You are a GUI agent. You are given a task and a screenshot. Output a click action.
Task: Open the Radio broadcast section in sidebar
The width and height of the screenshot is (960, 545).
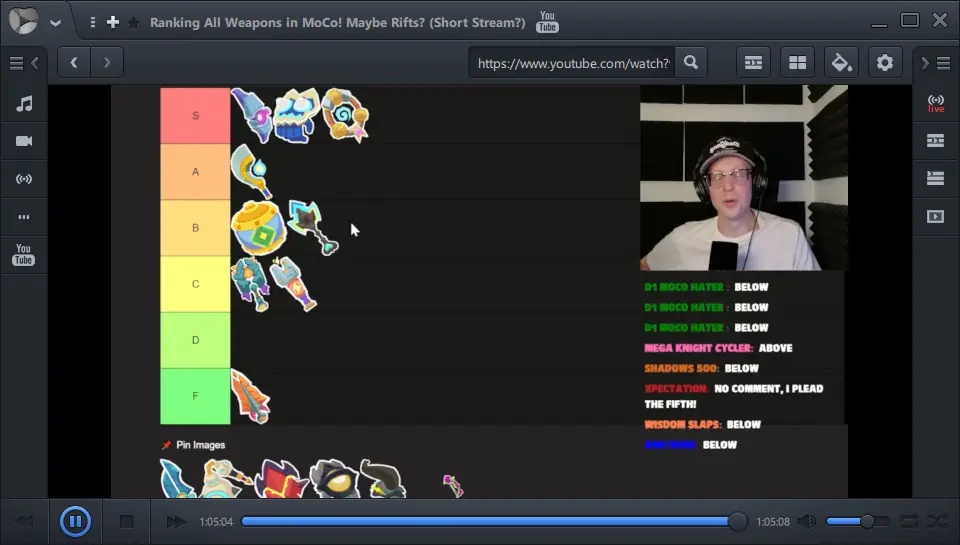[x=24, y=179]
